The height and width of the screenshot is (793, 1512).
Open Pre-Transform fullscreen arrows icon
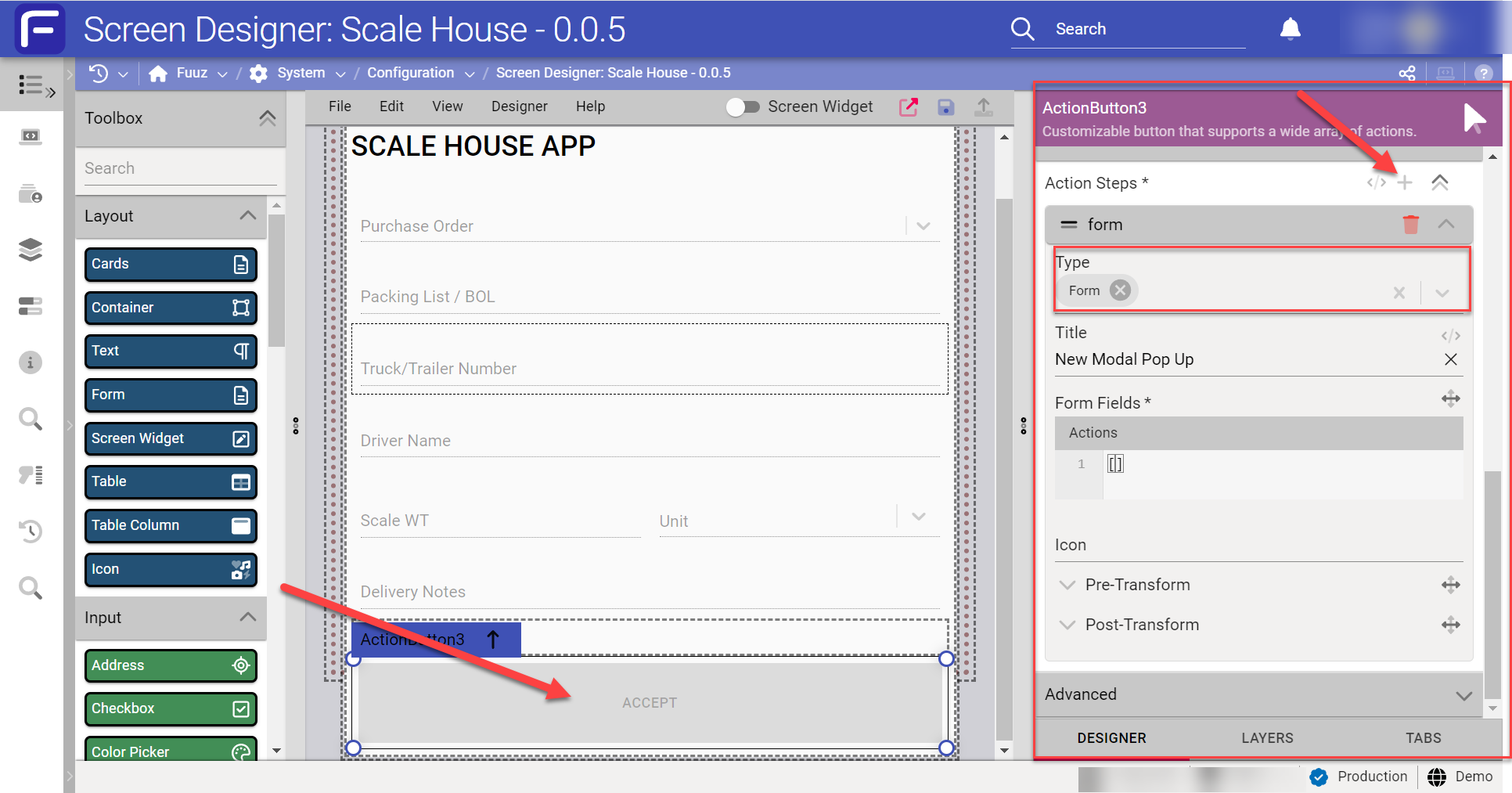pyautogui.click(x=1451, y=585)
